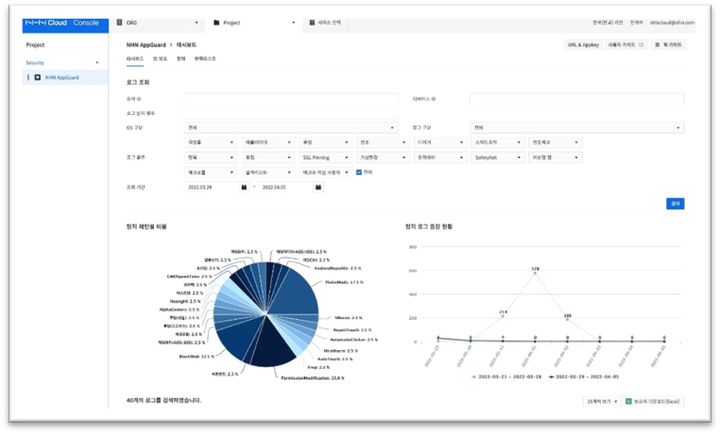Click the Project folder icon in header
The height and width of the screenshot is (434, 720).
[x=219, y=22]
